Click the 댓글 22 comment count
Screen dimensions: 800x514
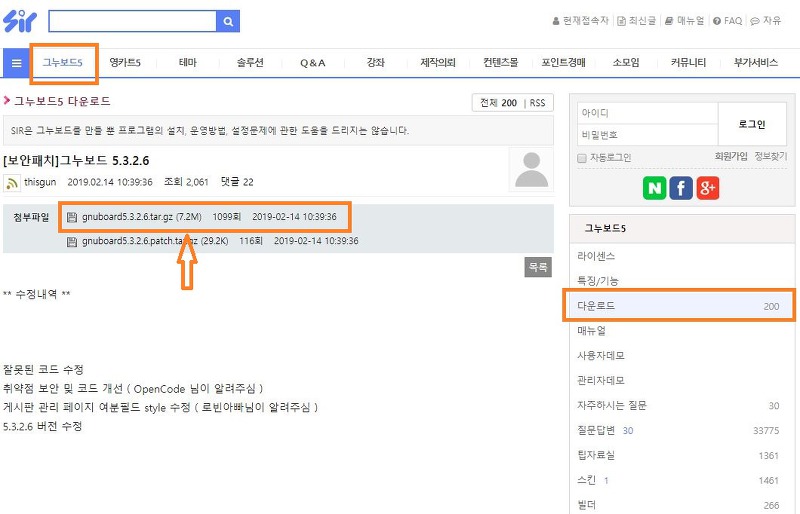(x=237, y=182)
